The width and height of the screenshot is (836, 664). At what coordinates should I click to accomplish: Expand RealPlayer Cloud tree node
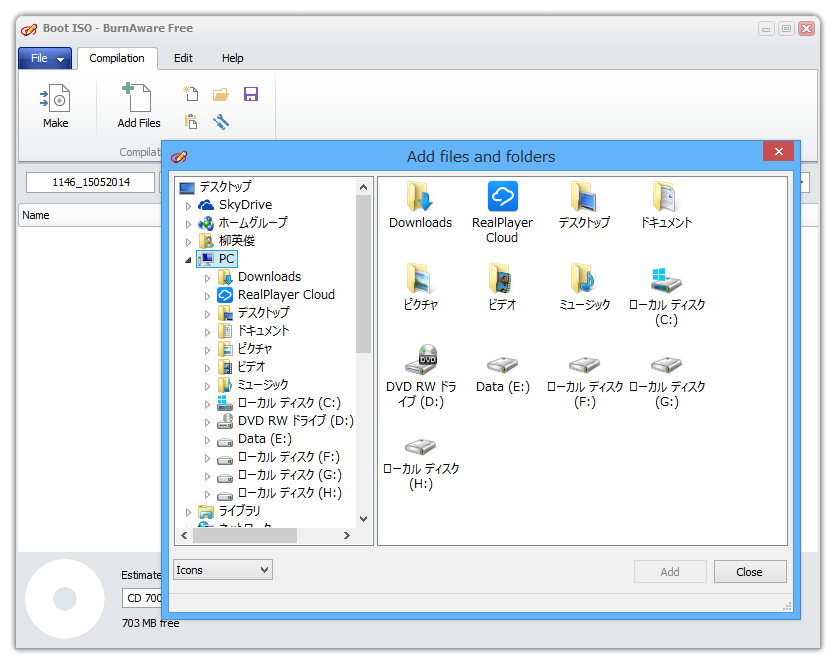coord(207,296)
